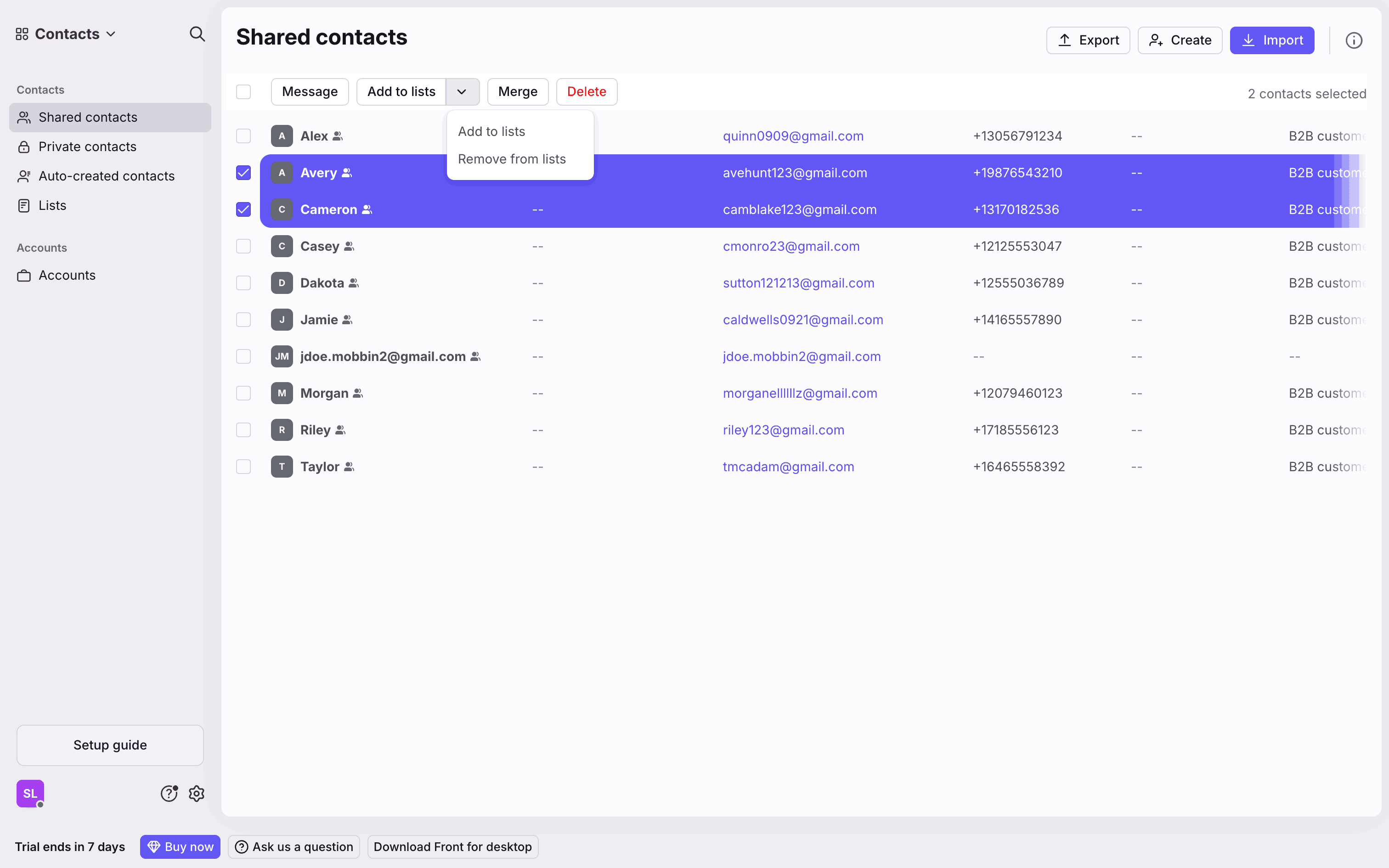Click the SL user avatar

coord(30,794)
